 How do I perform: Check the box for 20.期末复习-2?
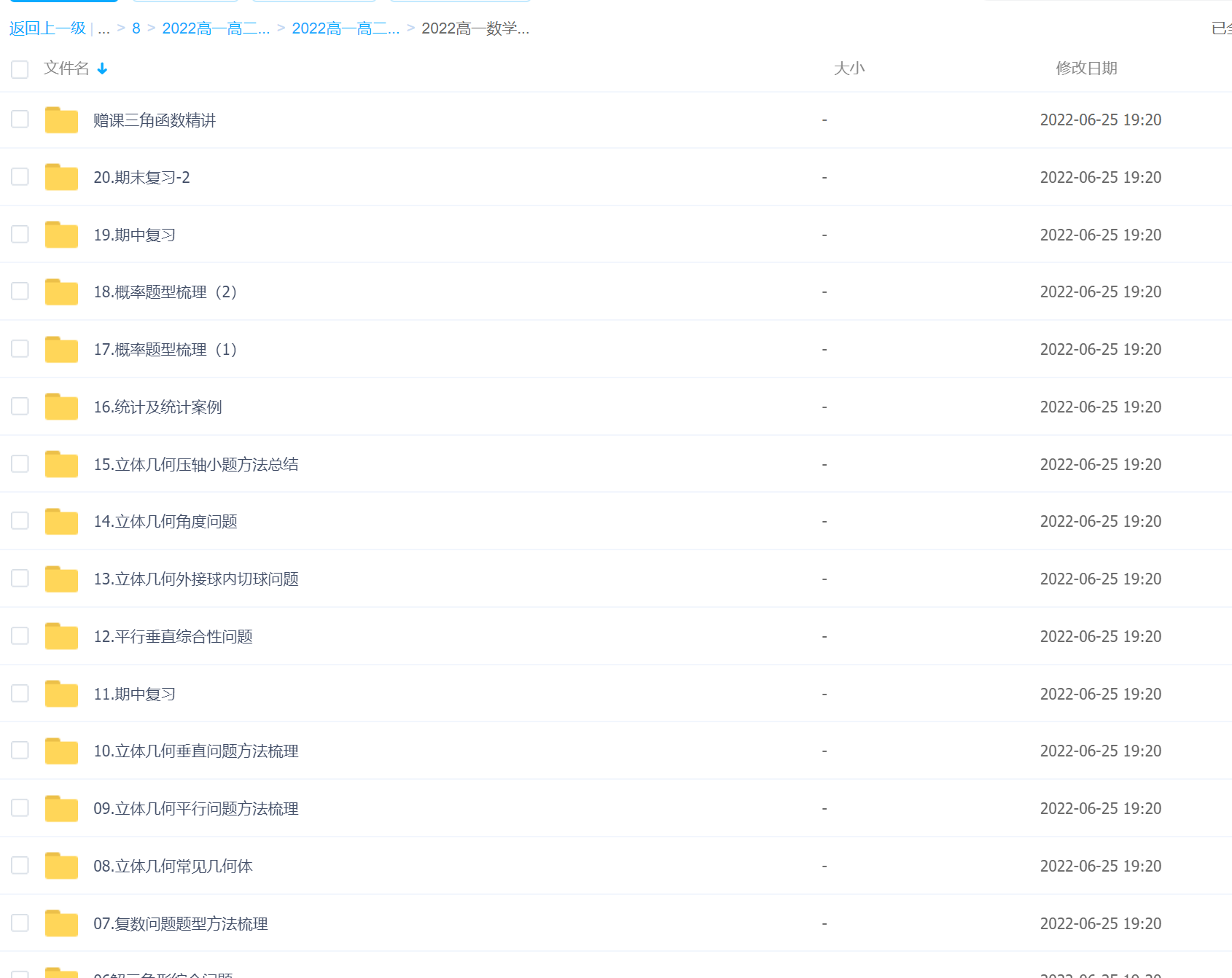click(x=20, y=176)
